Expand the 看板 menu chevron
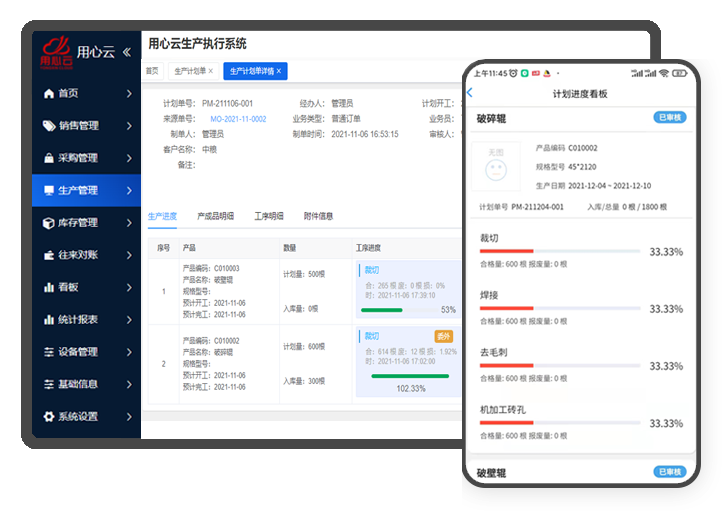722x511 pixels. [x=129, y=287]
